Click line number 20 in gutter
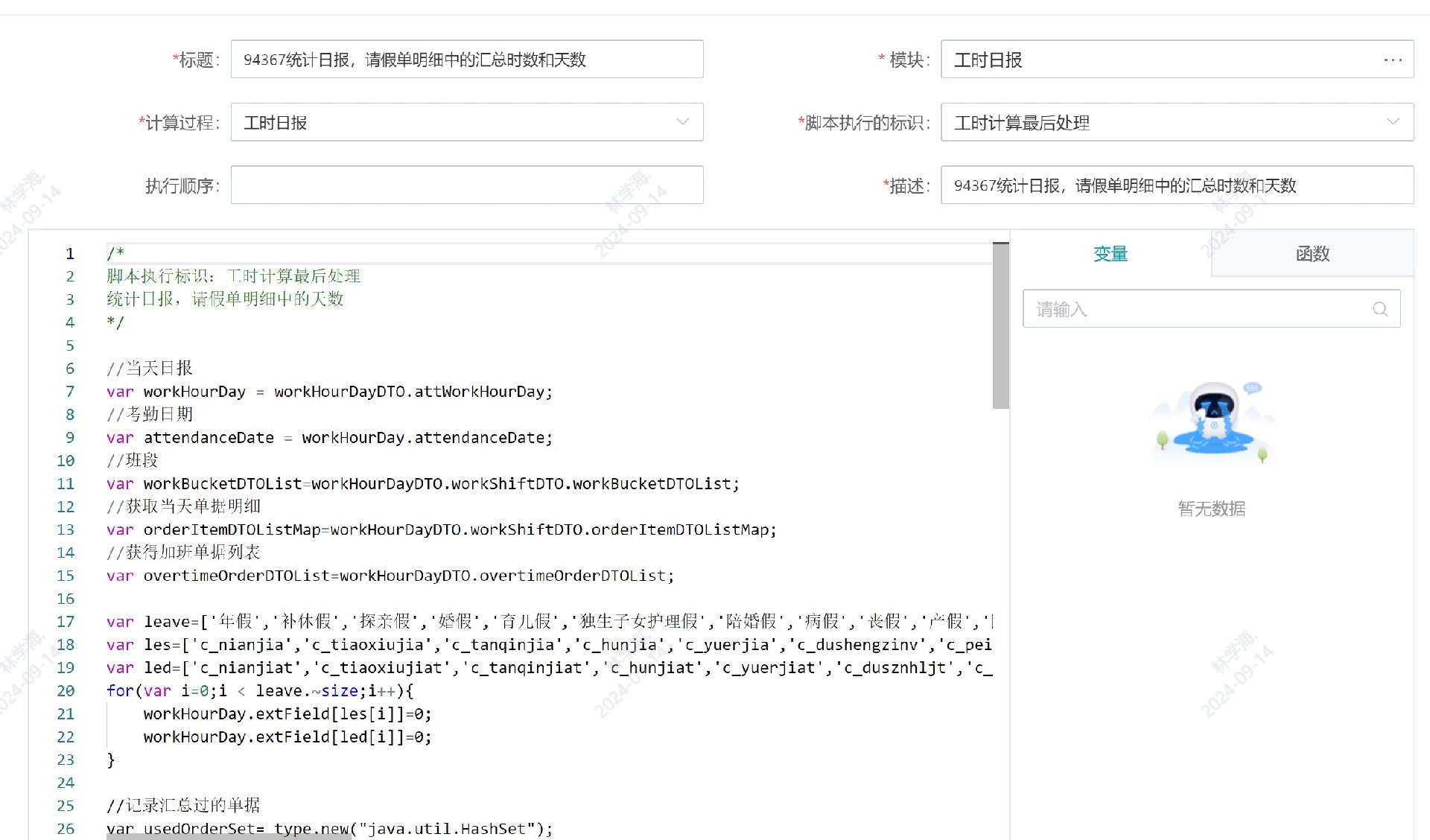 coord(66,691)
